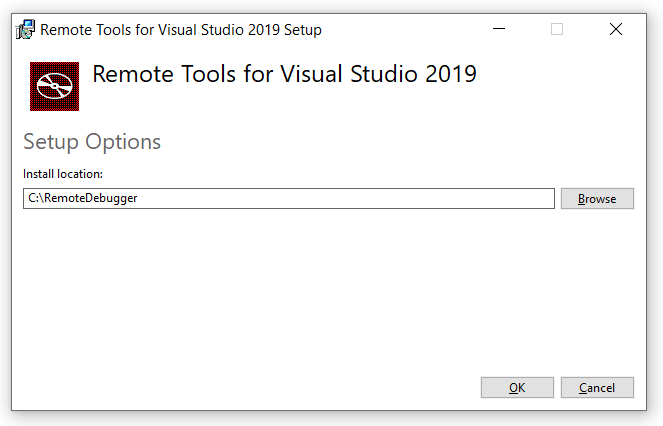This screenshot has height=426, width=663.
Task: Close the Setup window
Action: coord(616,29)
